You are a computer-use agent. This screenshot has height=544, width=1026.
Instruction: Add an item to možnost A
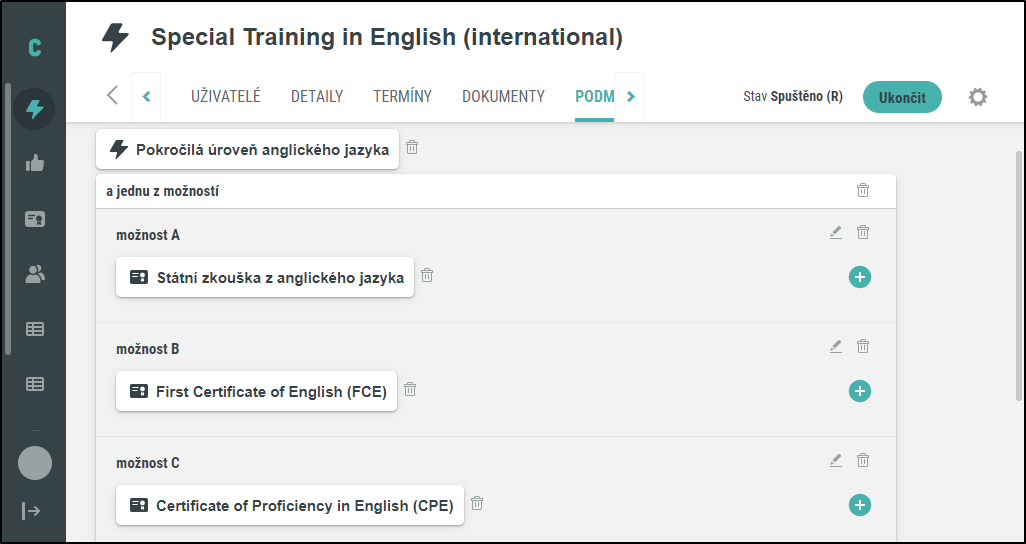point(860,277)
